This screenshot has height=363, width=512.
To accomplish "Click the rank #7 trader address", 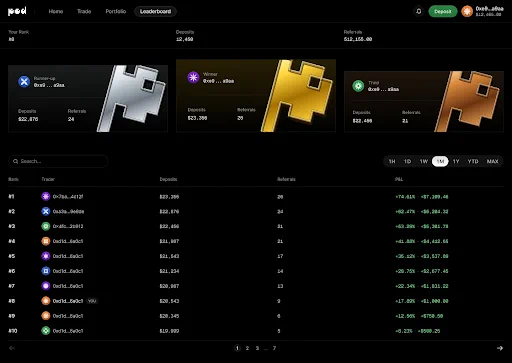I will [x=68, y=286].
